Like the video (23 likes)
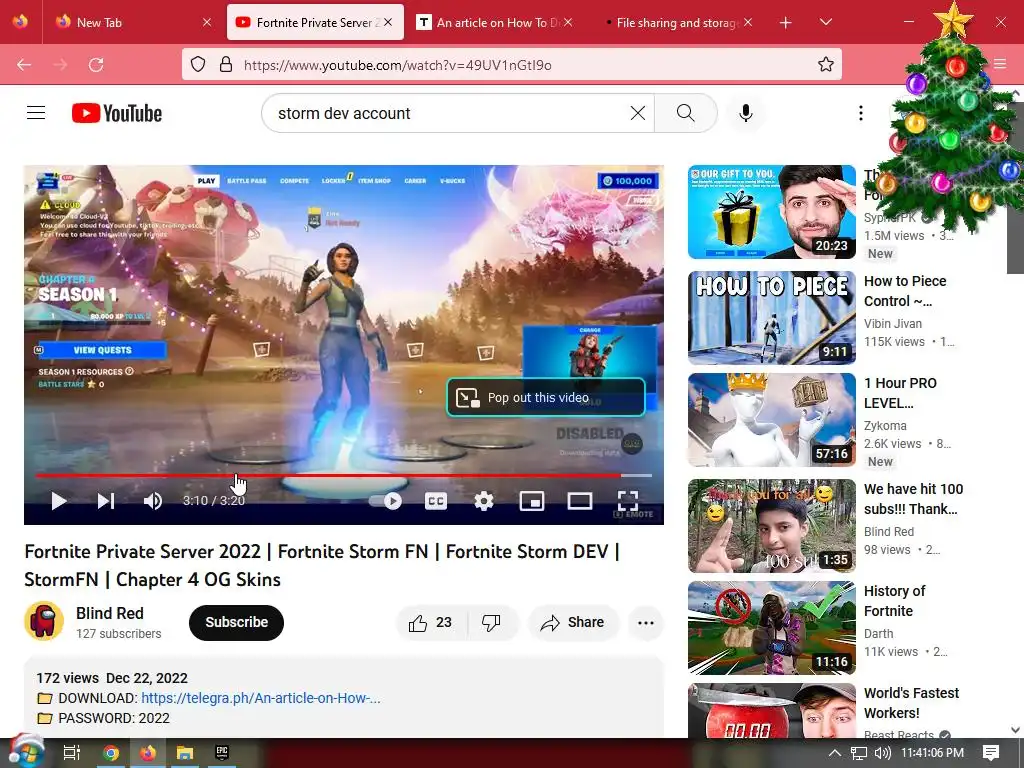The height and width of the screenshot is (768, 1024). 431,622
